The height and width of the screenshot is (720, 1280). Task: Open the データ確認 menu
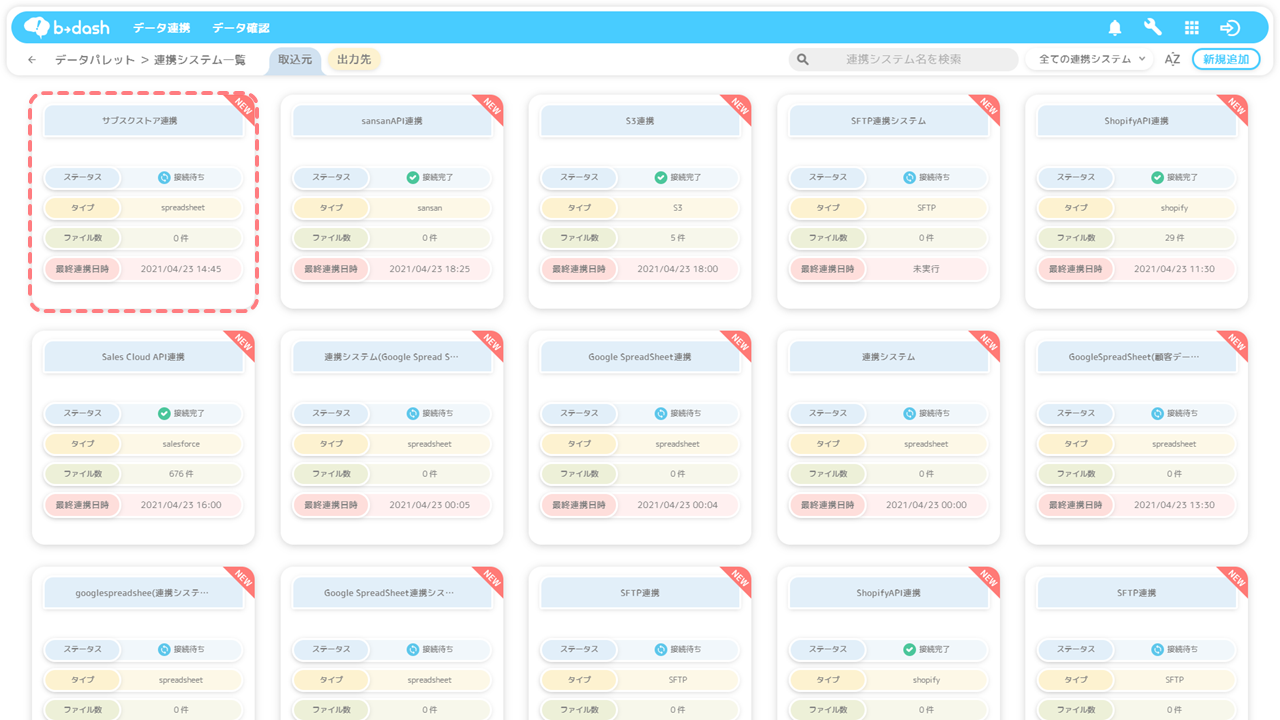241,28
